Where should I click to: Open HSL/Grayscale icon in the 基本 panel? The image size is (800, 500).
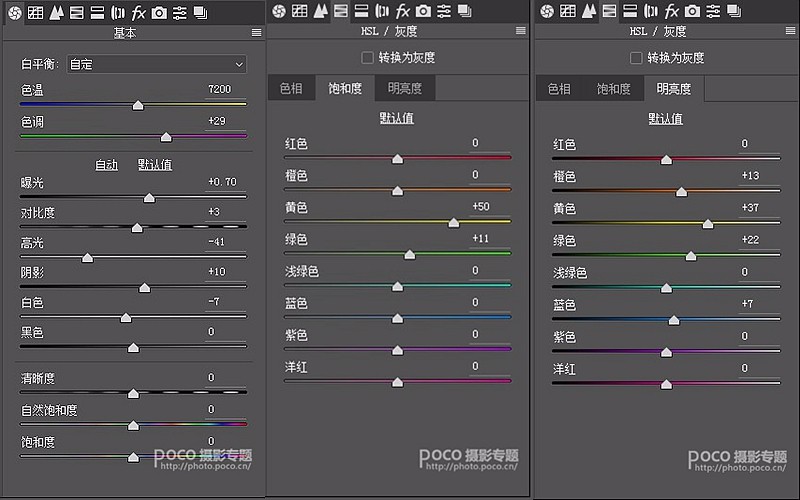[x=77, y=12]
